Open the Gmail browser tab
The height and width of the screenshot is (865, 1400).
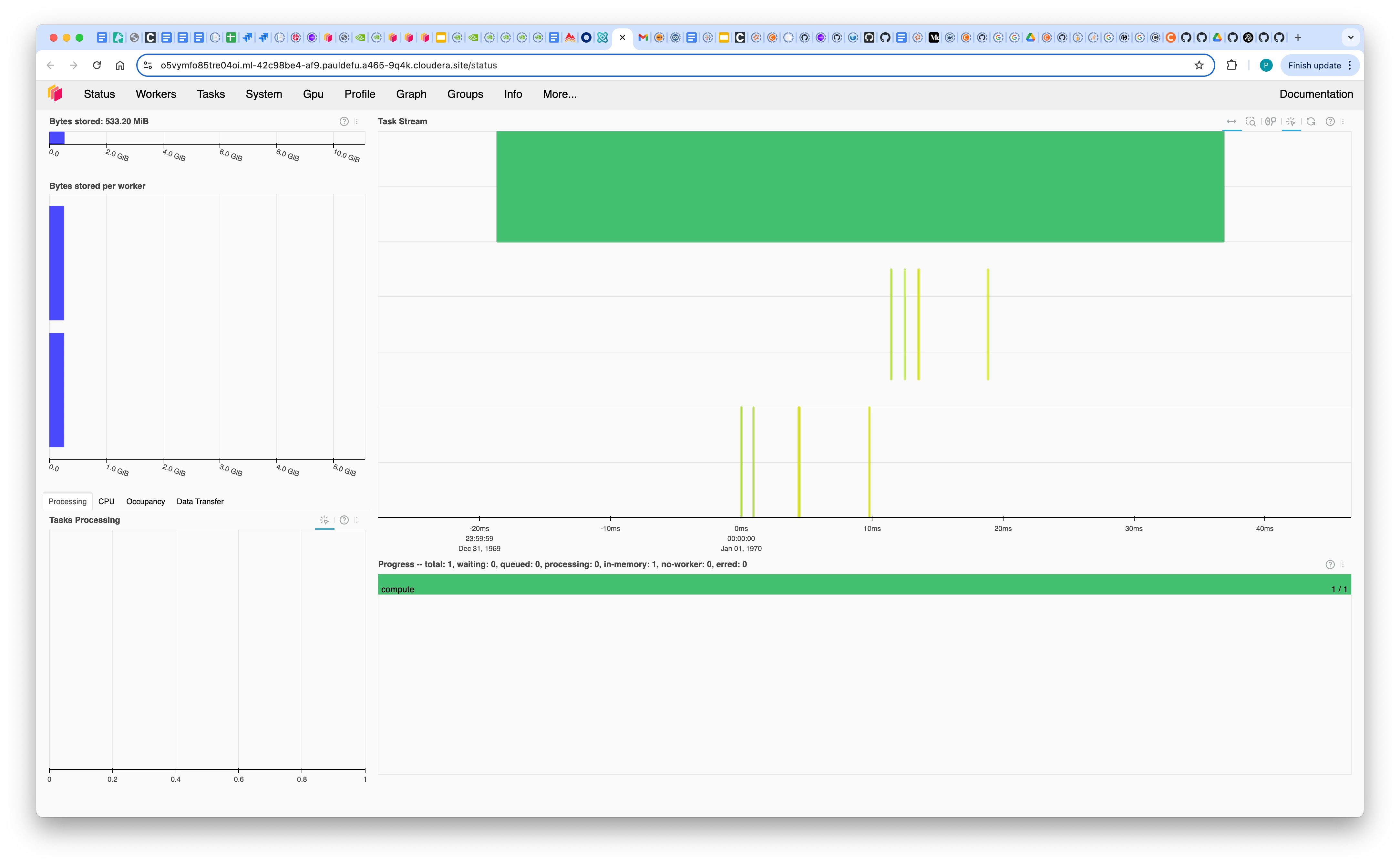click(x=643, y=38)
